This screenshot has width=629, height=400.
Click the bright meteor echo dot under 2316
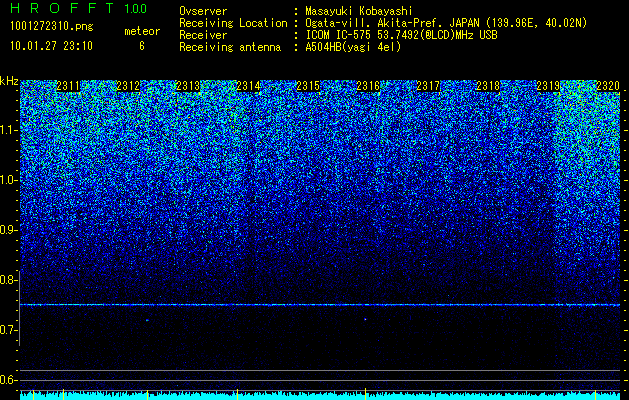tap(365, 319)
